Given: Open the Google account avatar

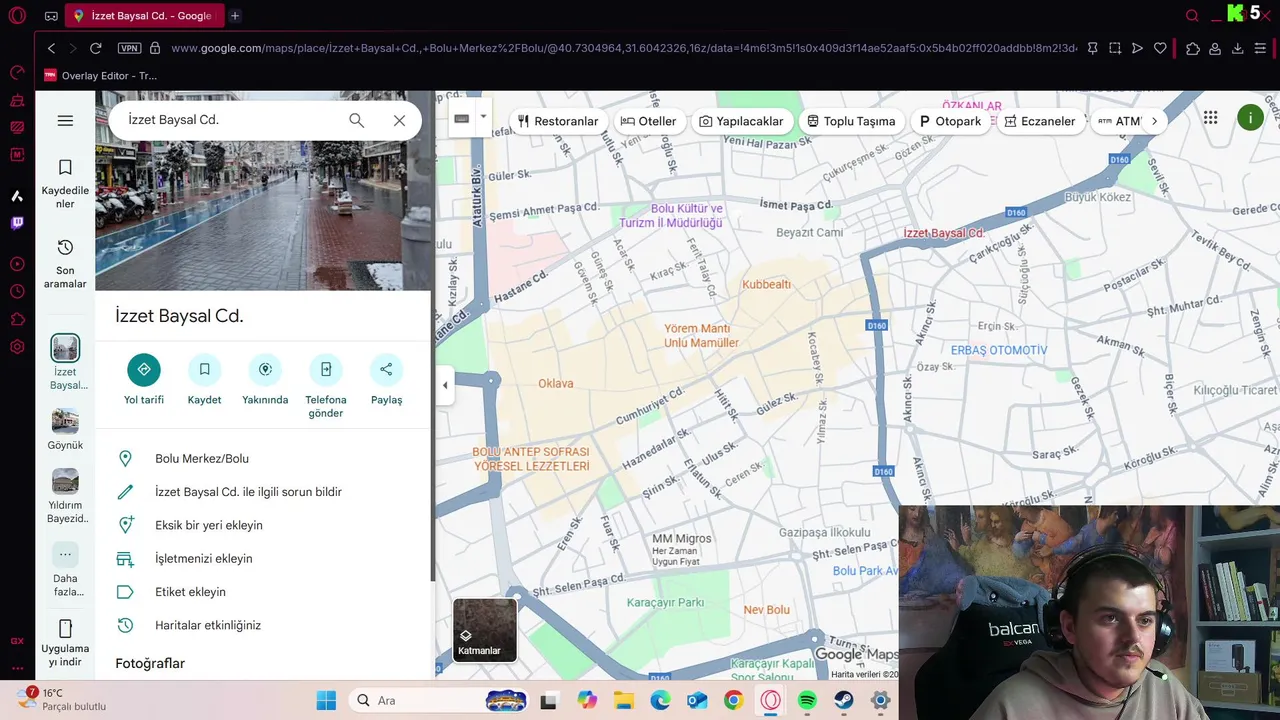Looking at the screenshot, I should point(1250,118).
